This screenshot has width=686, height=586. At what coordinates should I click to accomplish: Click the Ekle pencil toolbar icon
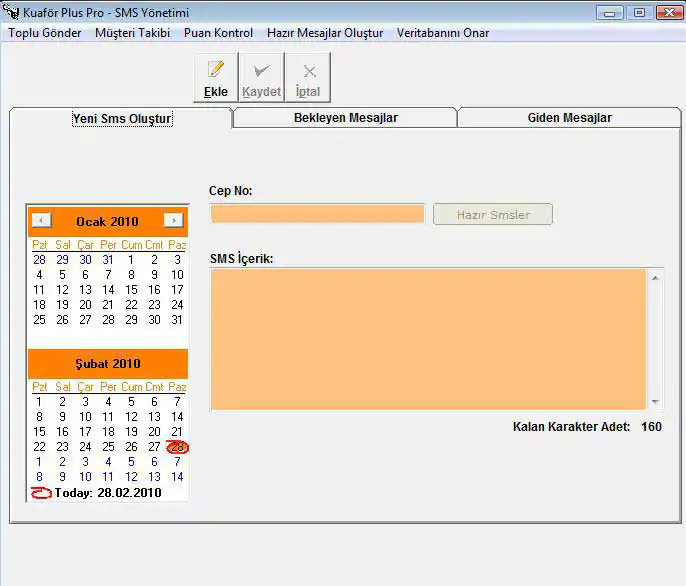pyautogui.click(x=215, y=71)
